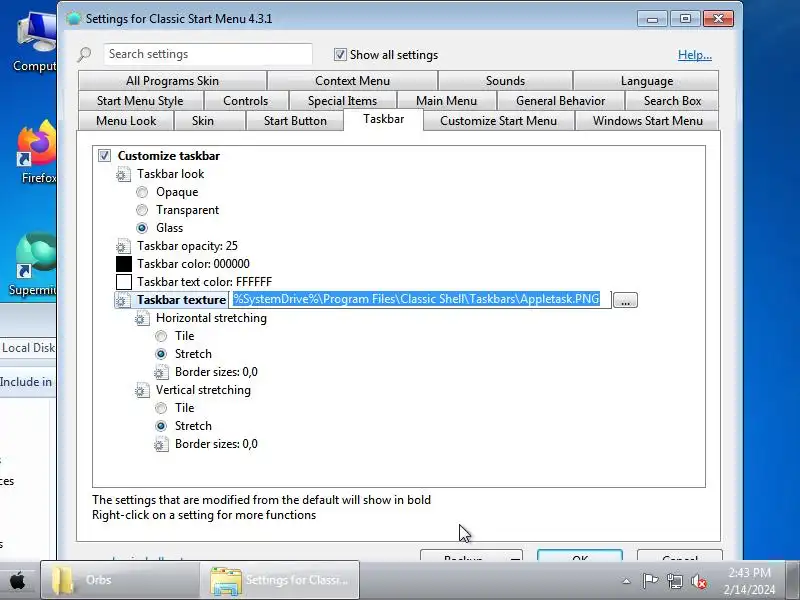Click the taskbar clock showing 2:43 PM
This screenshot has height=600, width=800.
click(x=749, y=581)
